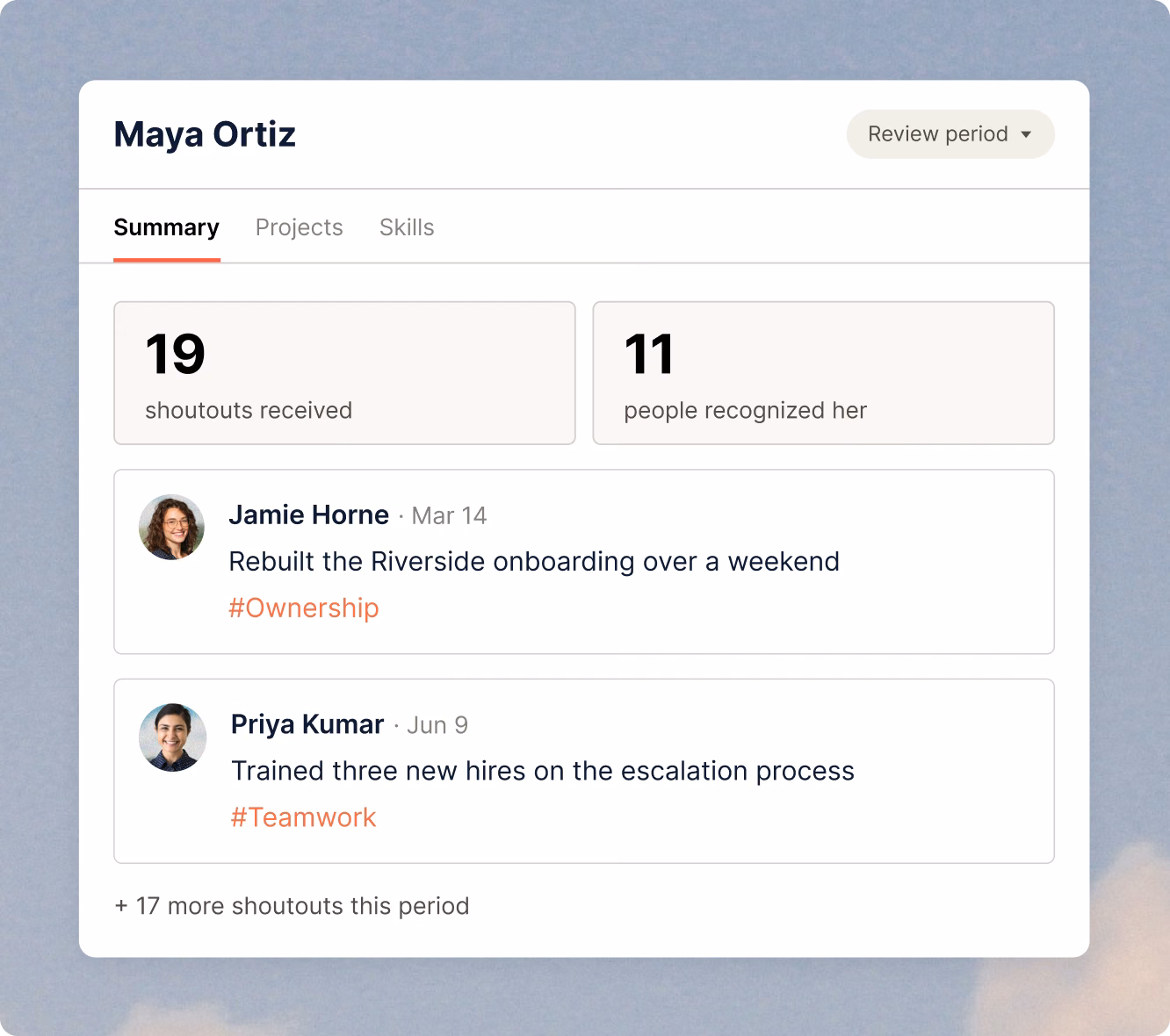This screenshot has height=1036, width=1170.
Task: Open the Review period dropdown
Action: point(950,134)
